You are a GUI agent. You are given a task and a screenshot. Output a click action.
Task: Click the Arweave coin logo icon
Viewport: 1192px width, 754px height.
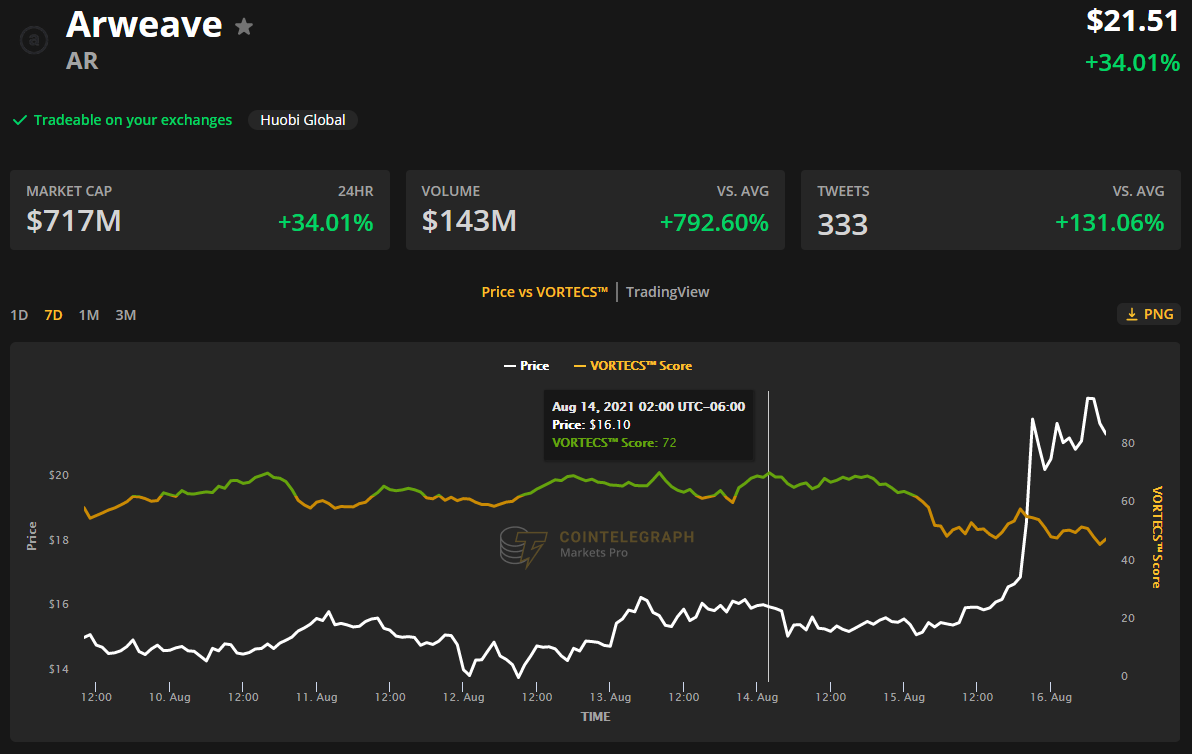click(x=36, y=40)
